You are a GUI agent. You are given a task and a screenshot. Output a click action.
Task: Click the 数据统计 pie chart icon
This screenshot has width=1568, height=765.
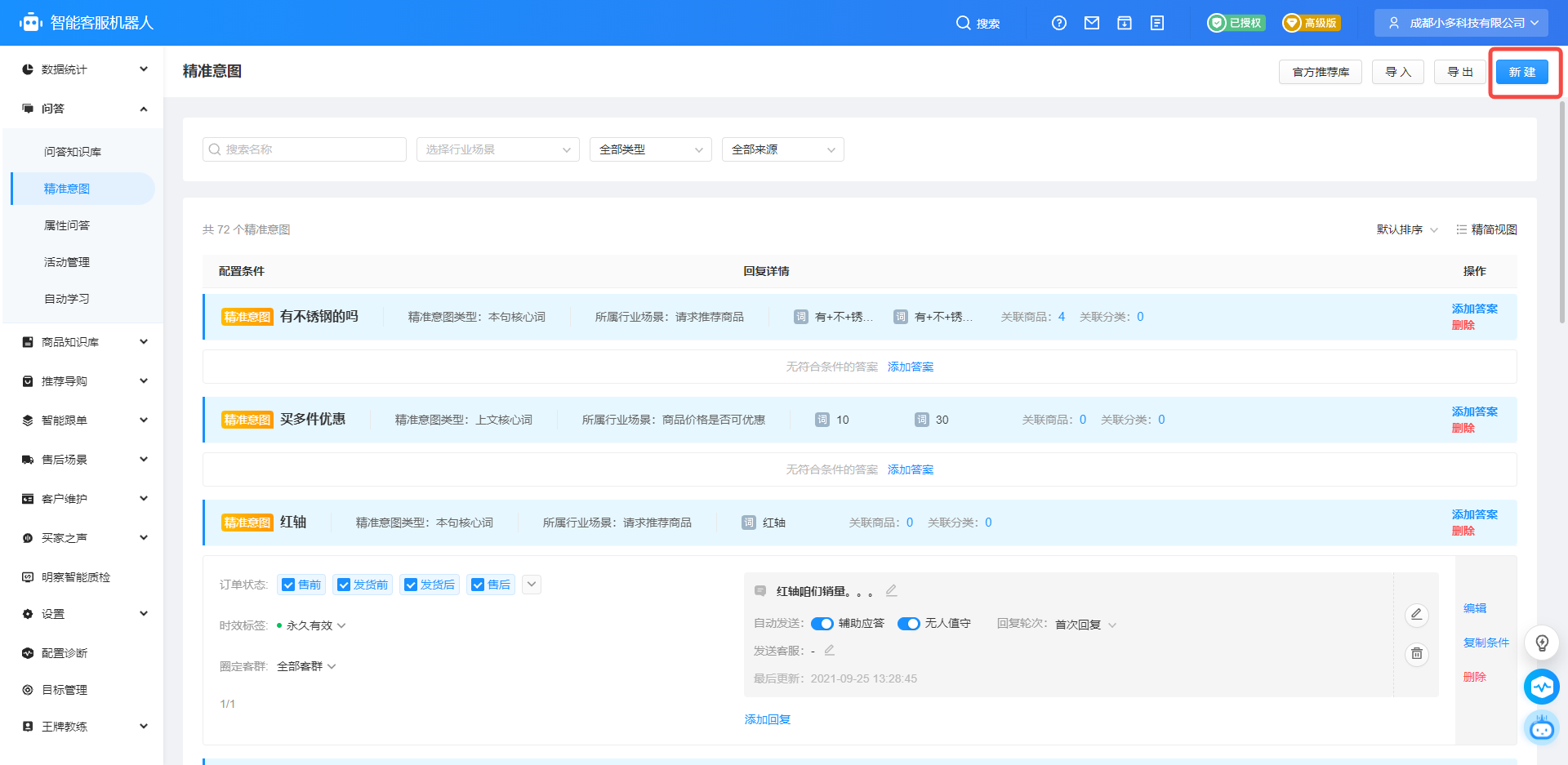[28, 69]
